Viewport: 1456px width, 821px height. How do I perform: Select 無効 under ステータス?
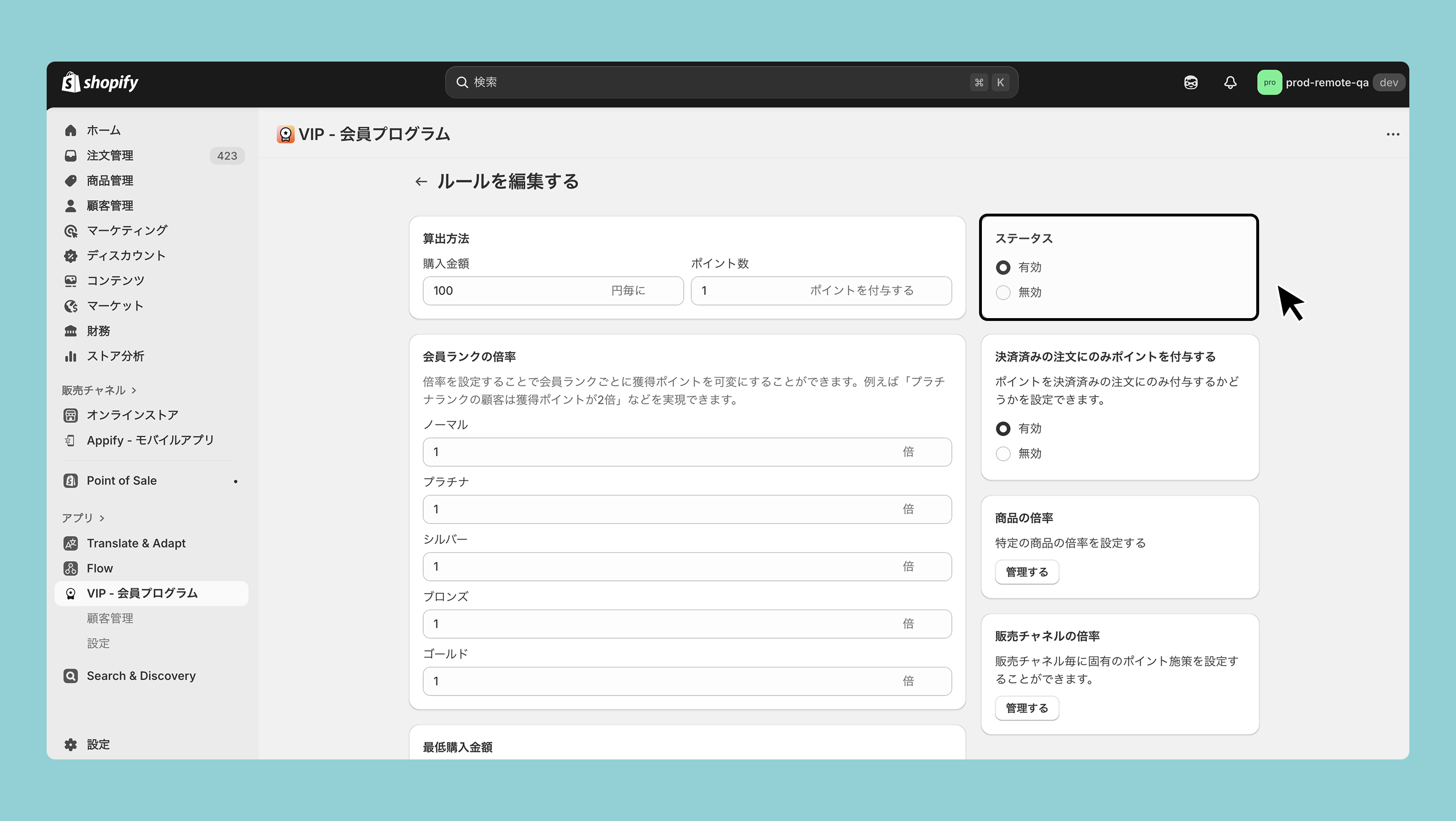coord(1003,292)
